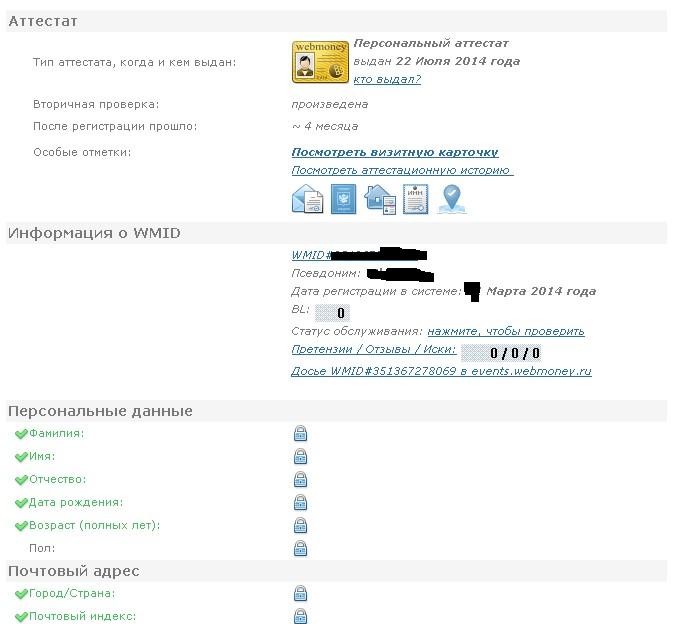The image size is (685, 624).
Task: Click the green checkmark beside Город/Страна
Action: pos(21,594)
